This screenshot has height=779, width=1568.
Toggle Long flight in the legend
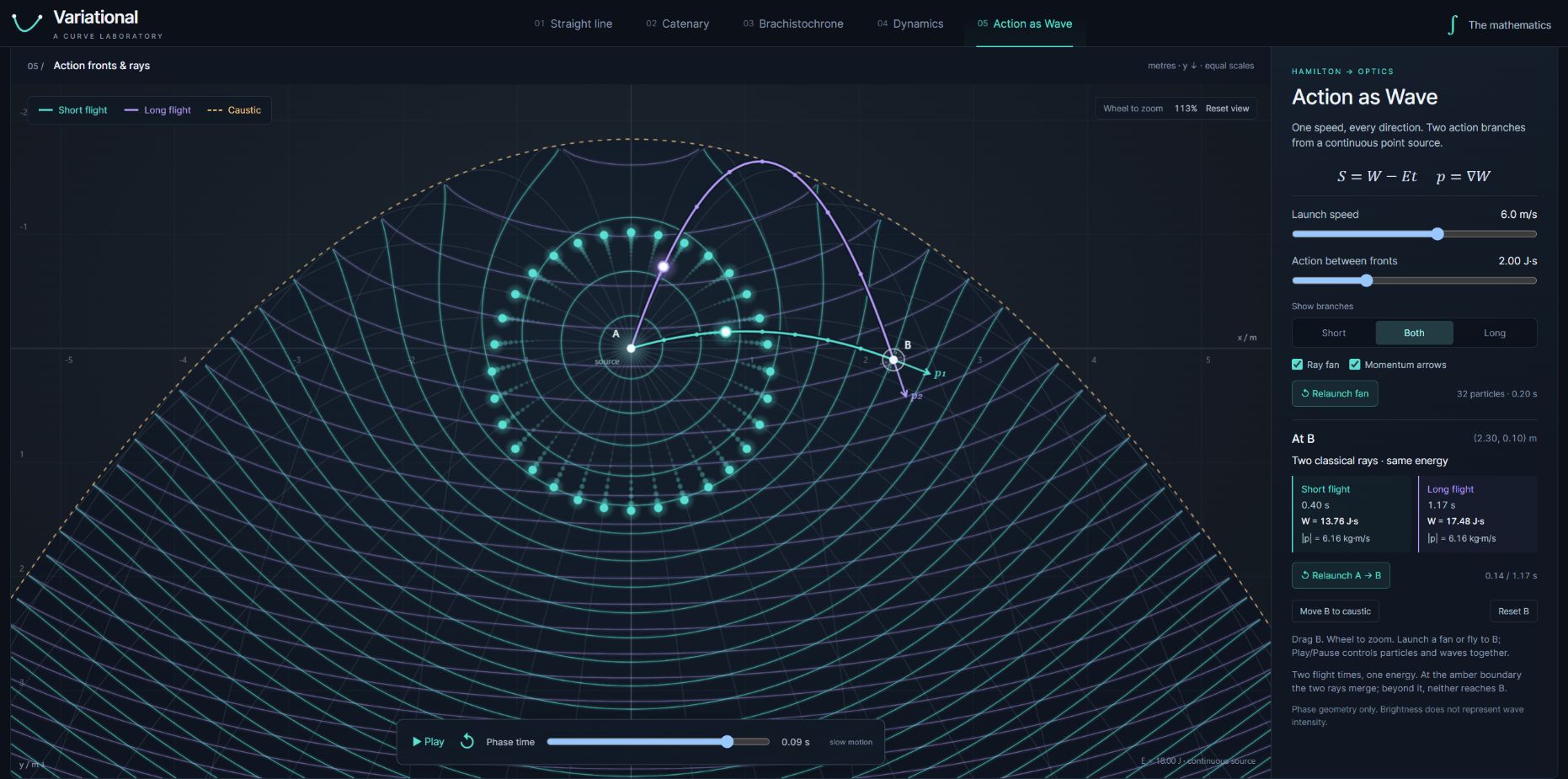pyautogui.click(x=157, y=110)
